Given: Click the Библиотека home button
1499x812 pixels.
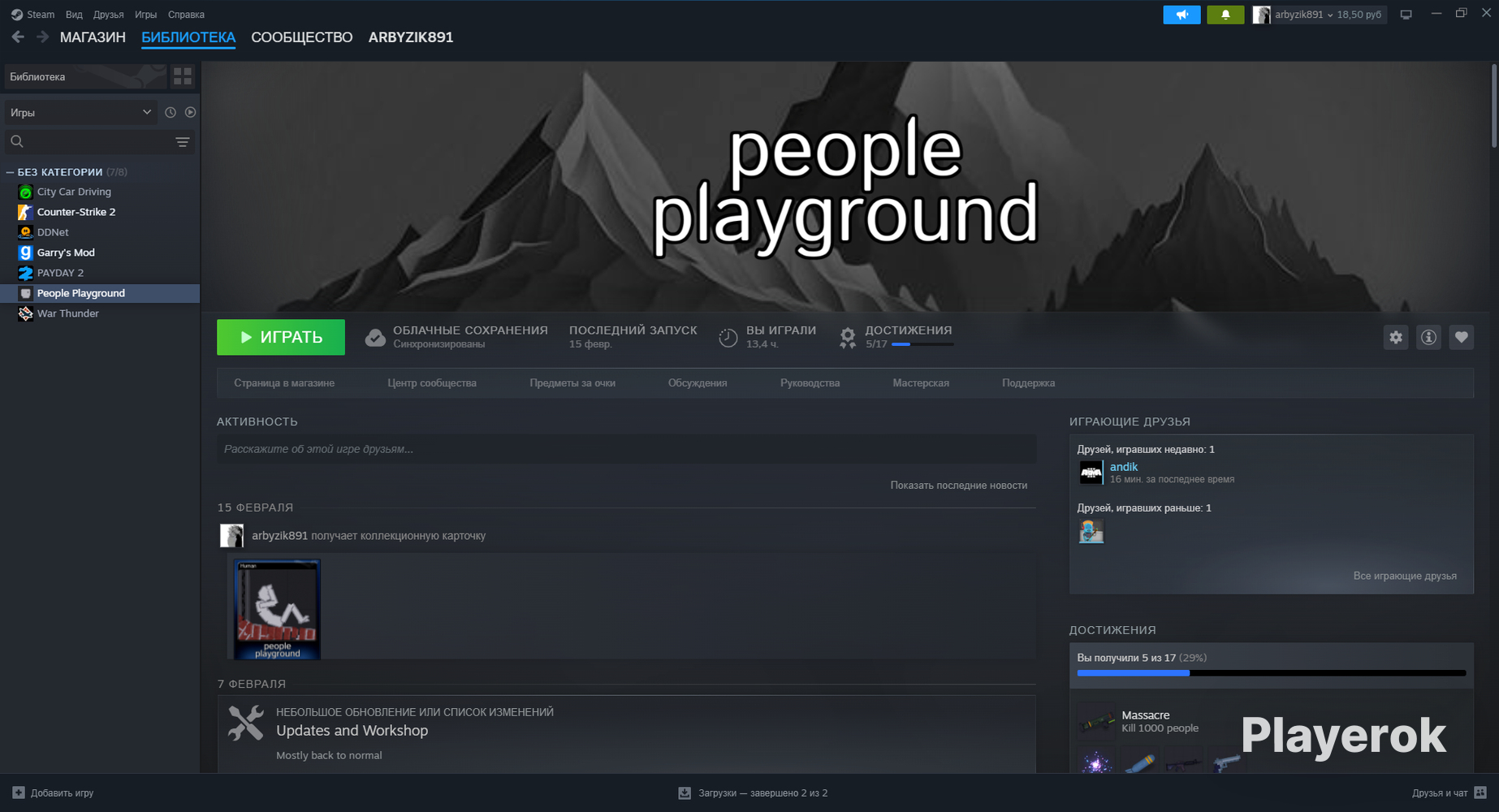Looking at the screenshot, I should [84, 77].
